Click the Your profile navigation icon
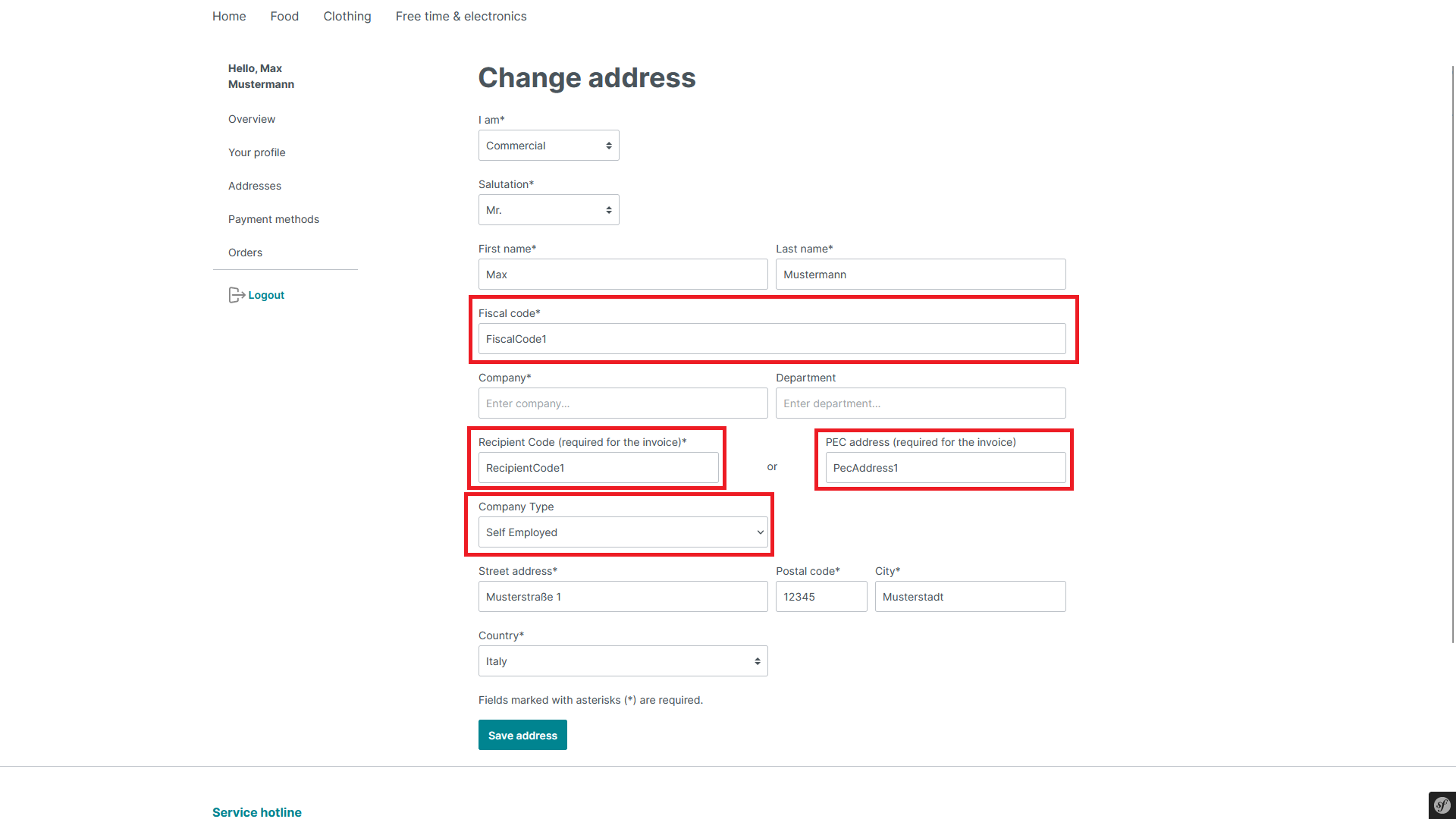 256,152
